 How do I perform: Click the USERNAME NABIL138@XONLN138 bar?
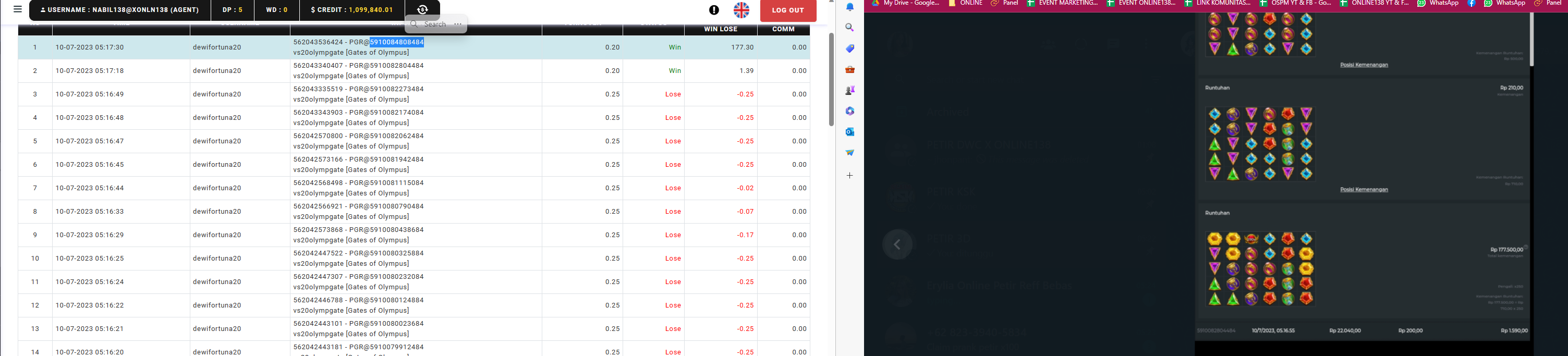120,10
